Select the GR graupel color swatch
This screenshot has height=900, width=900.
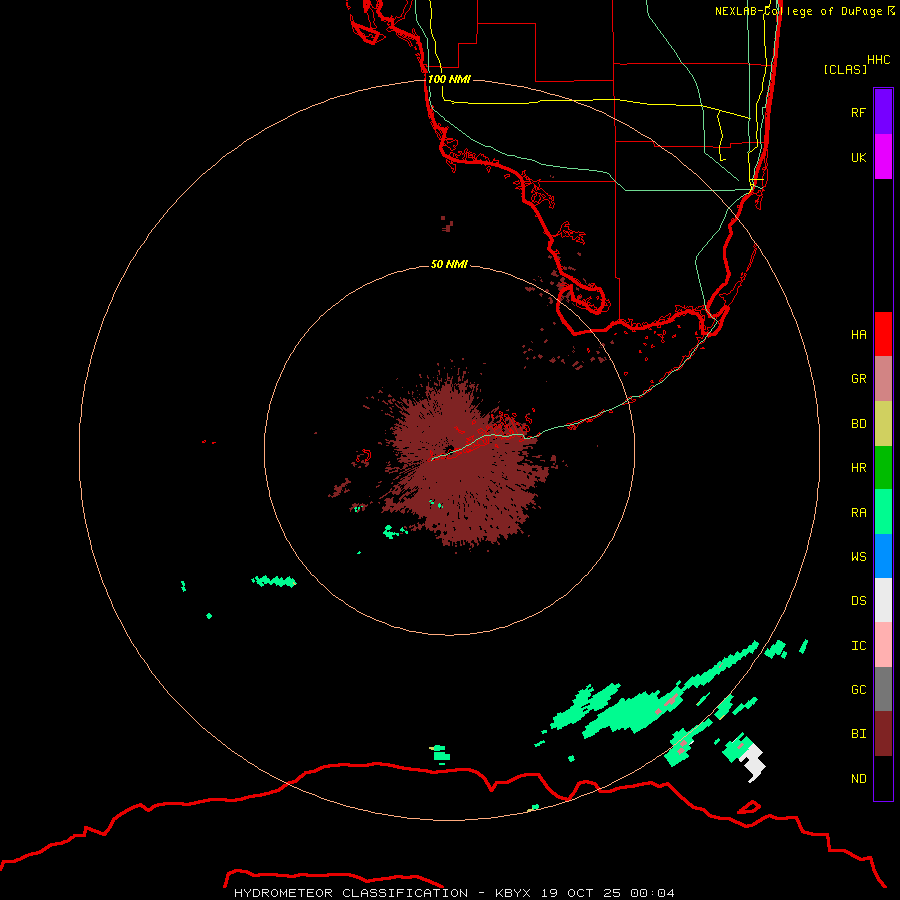coord(883,379)
